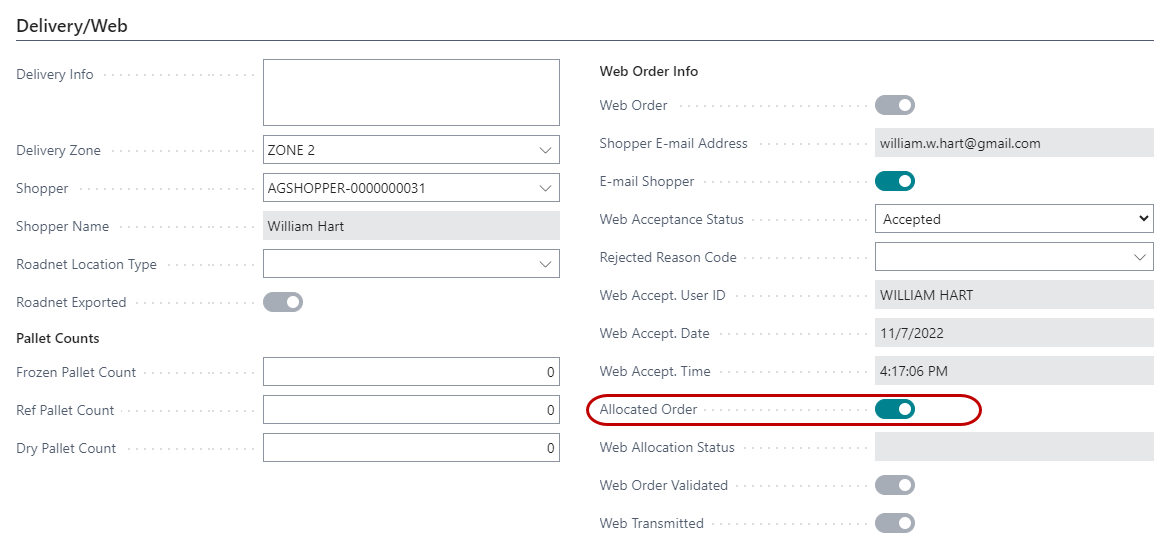Viewport: 1171px width, 551px height.
Task: Toggle the Web Transmitted switch
Action: [x=894, y=523]
